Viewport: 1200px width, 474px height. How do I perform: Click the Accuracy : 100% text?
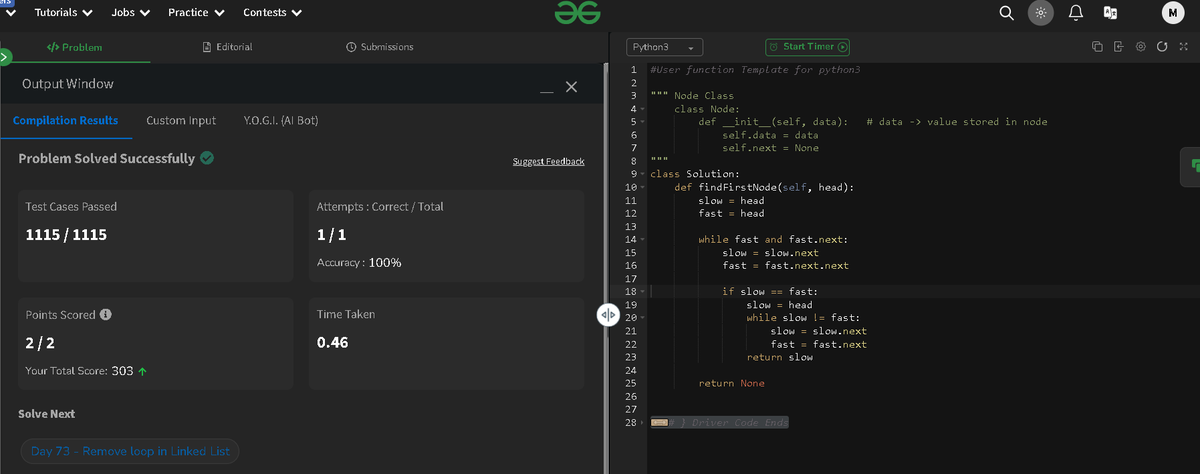click(x=359, y=262)
